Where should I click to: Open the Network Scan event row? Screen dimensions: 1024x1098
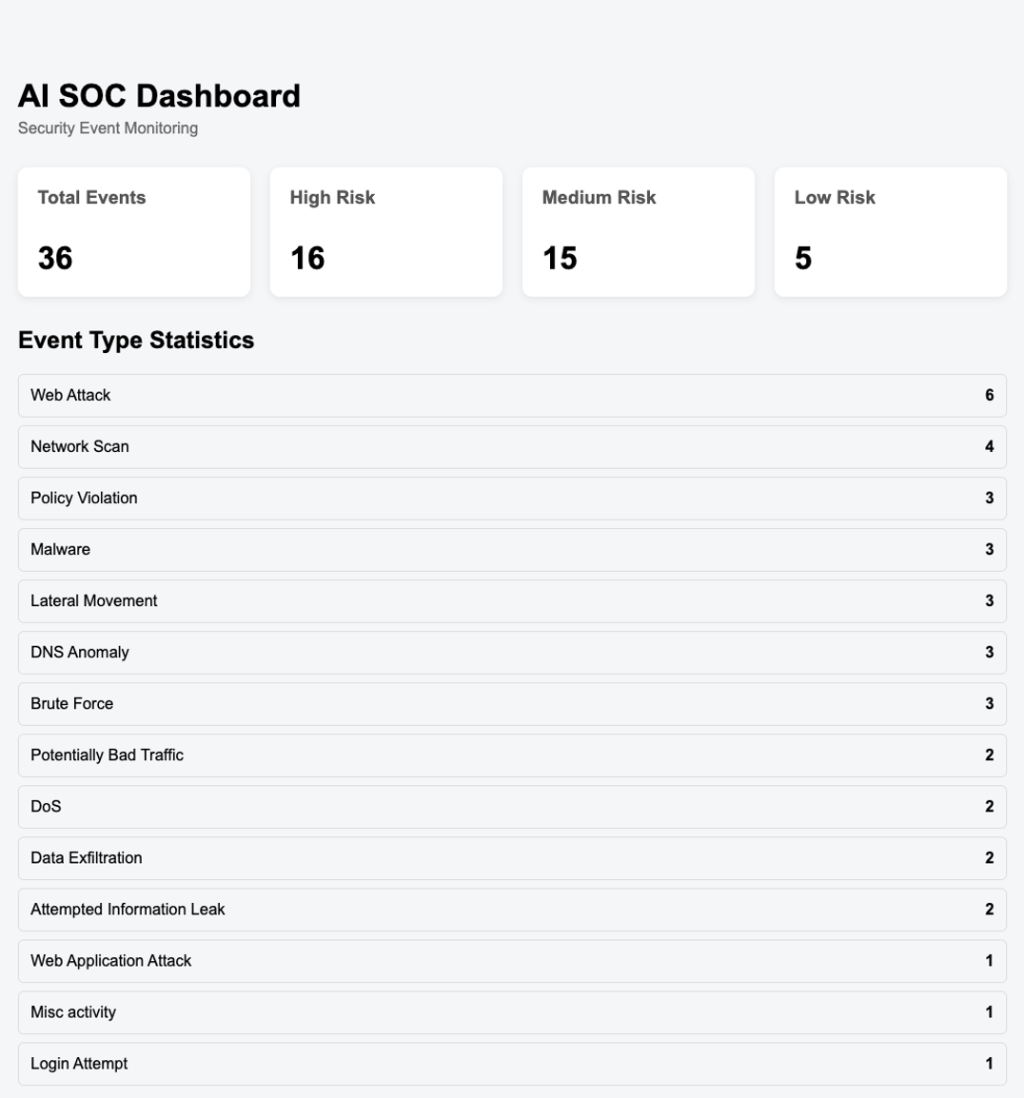coord(512,447)
